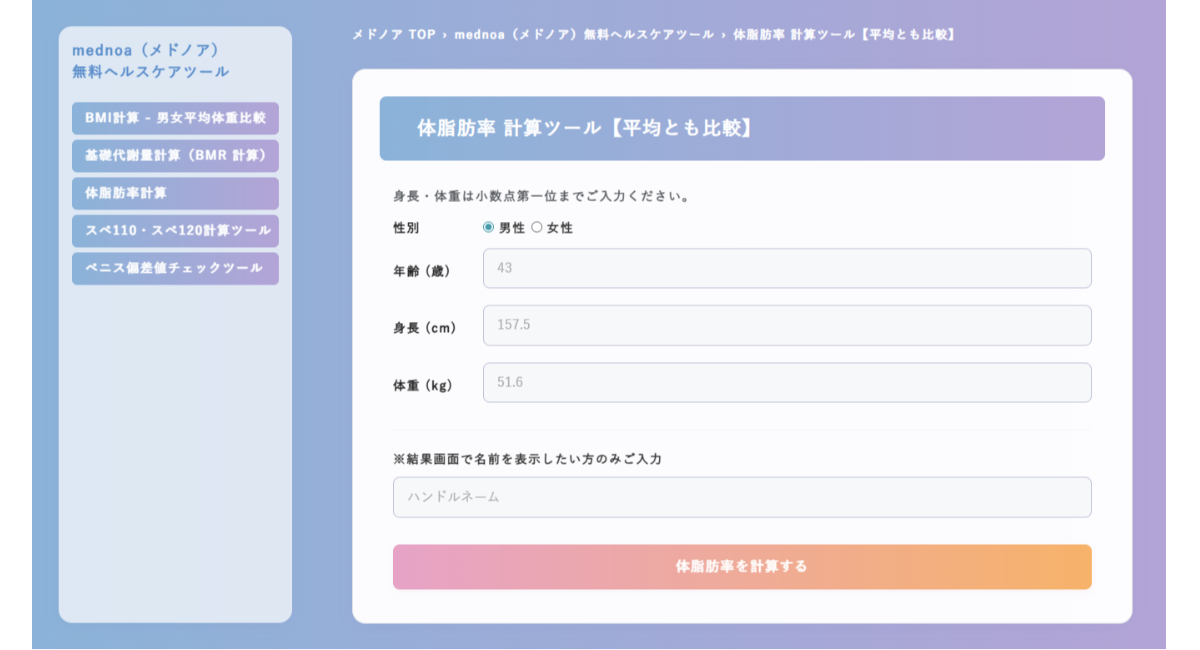Screen dimensions: 1200x650
Task: Click the note 身長・体重は小数点第一位までご入力ください
Action: click(x=542, y=196)
